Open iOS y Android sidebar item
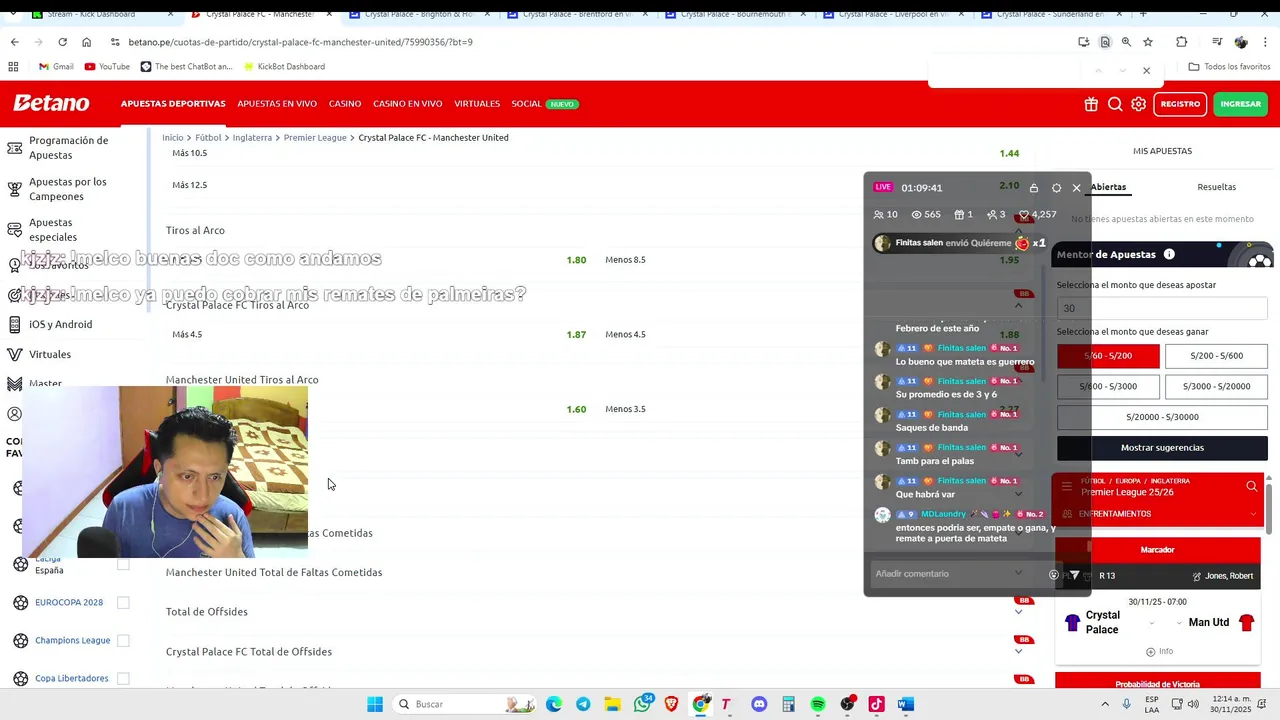 tap(60, 324)
